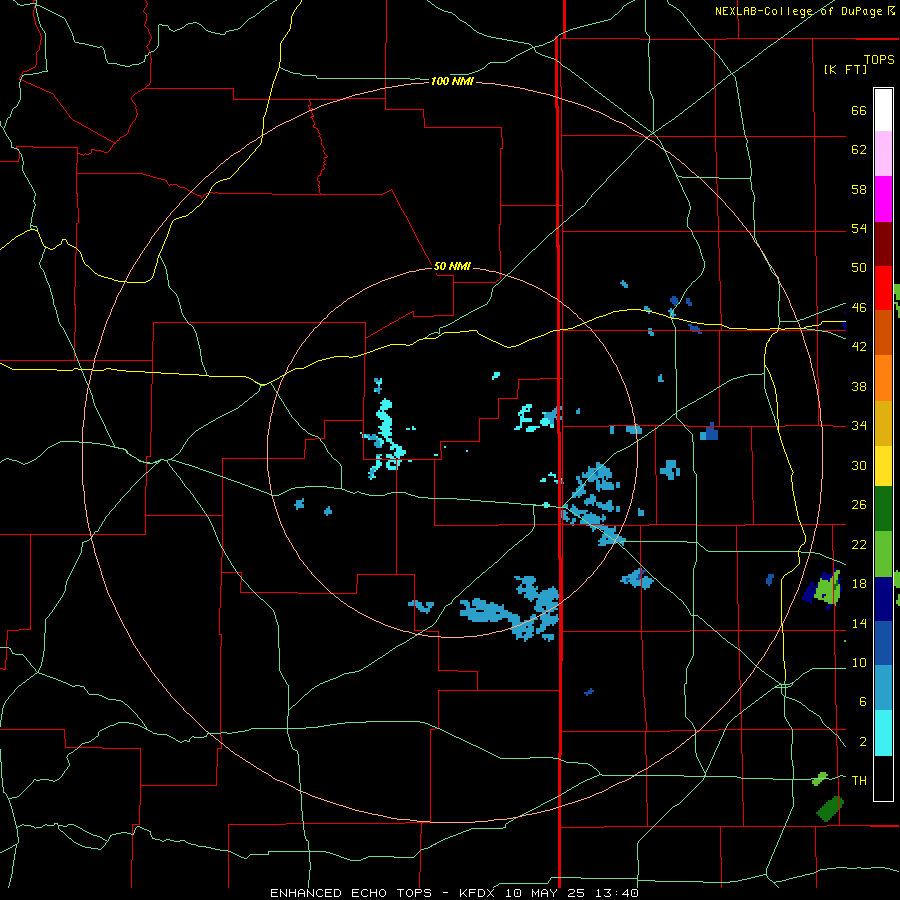Viewport: 900px width, 900px height.
Task: Click the 22 legend value
Action: [x=859, y=545]
